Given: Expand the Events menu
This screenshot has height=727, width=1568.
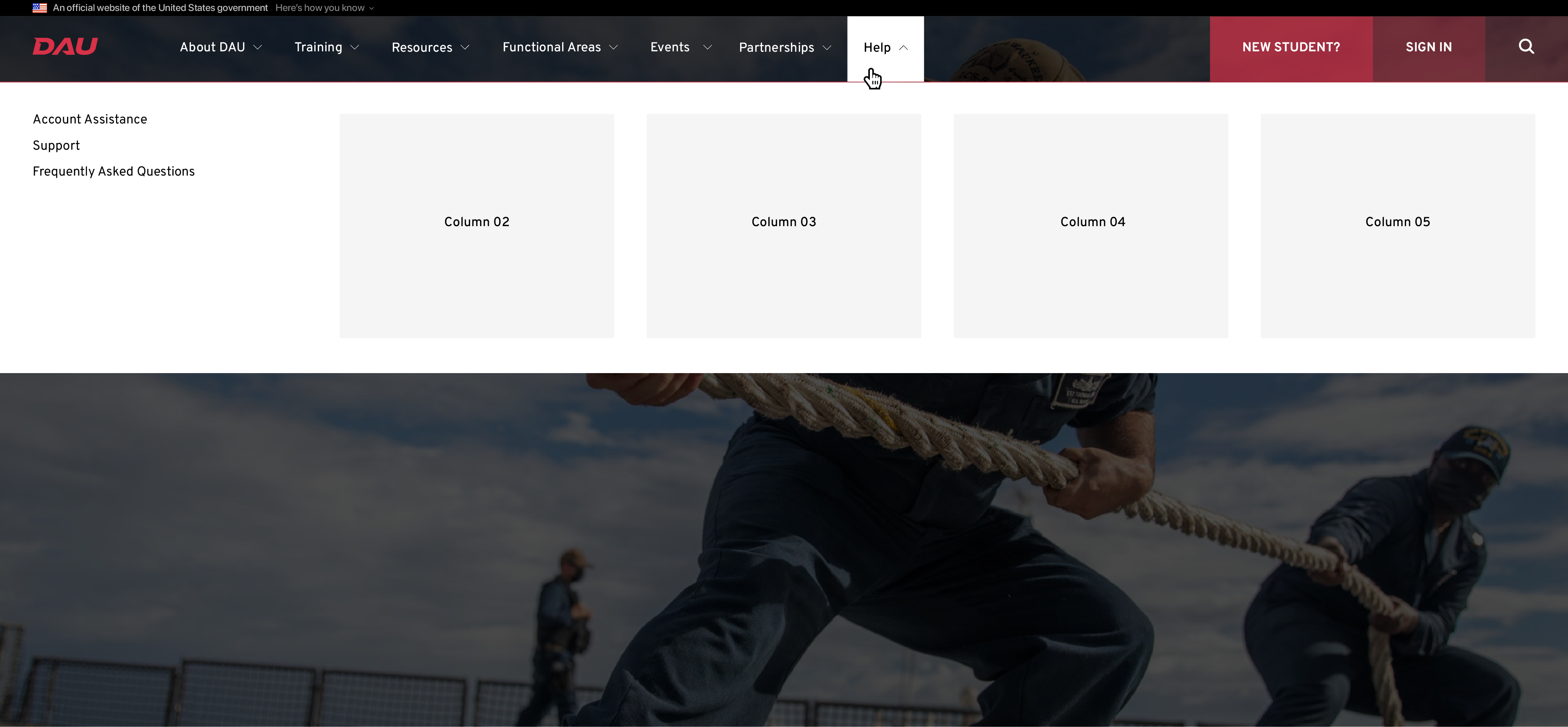Looking at the screenshot, I should tap(681, 47).
